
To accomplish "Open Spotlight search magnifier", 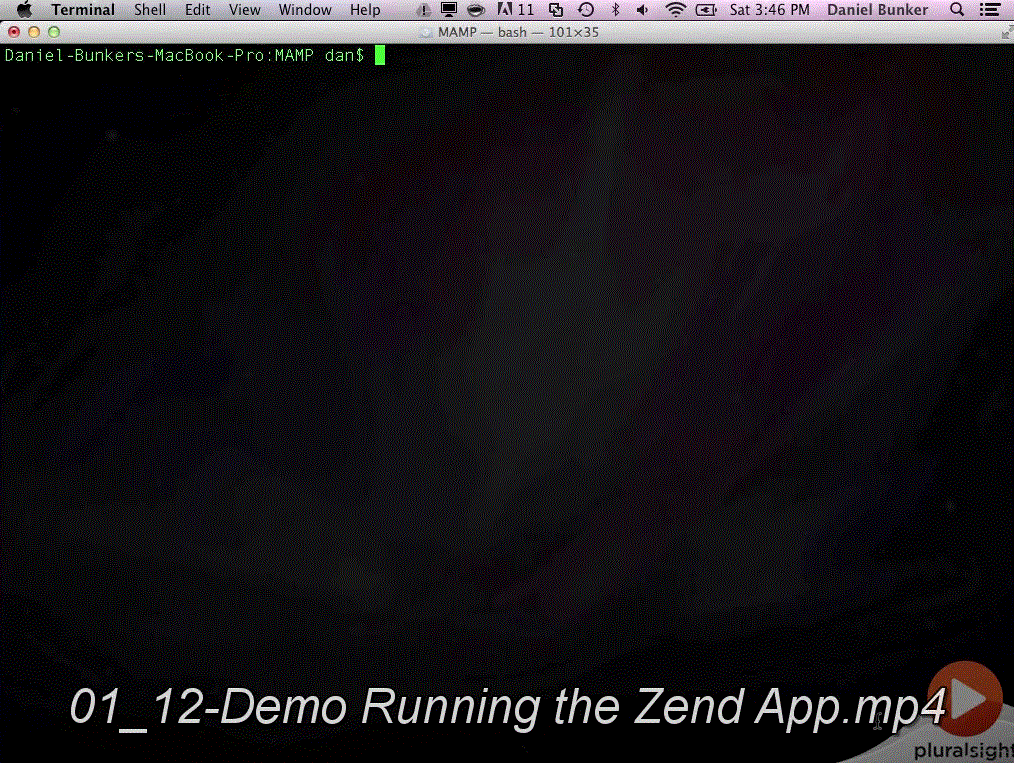I will (x=957, y=10).
